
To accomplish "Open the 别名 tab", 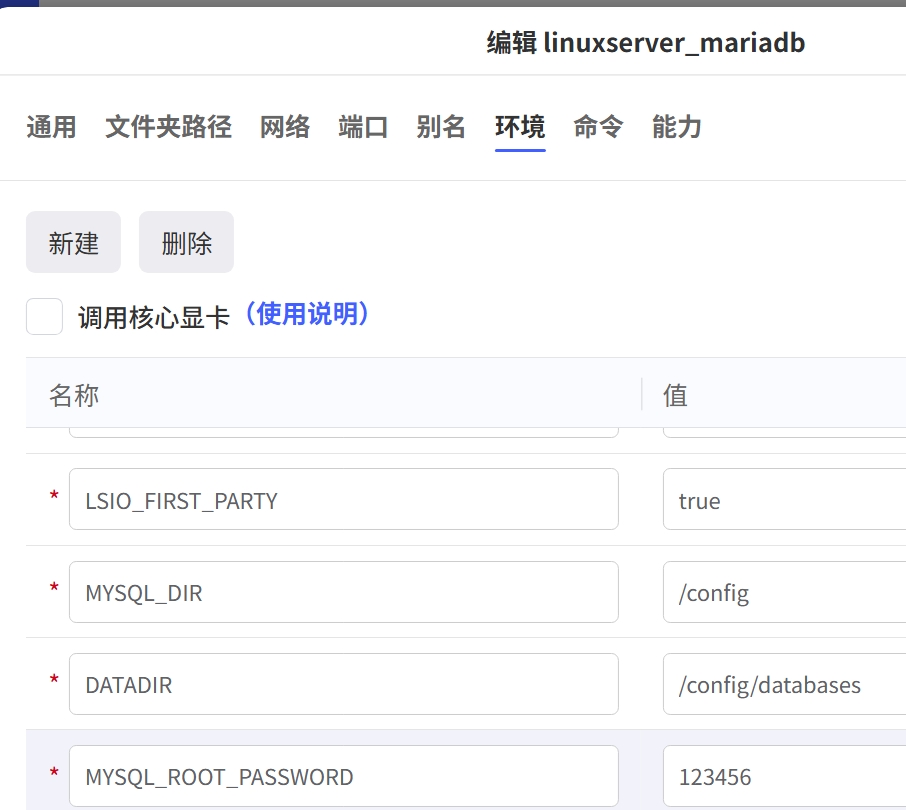I will tap(441, 127).
